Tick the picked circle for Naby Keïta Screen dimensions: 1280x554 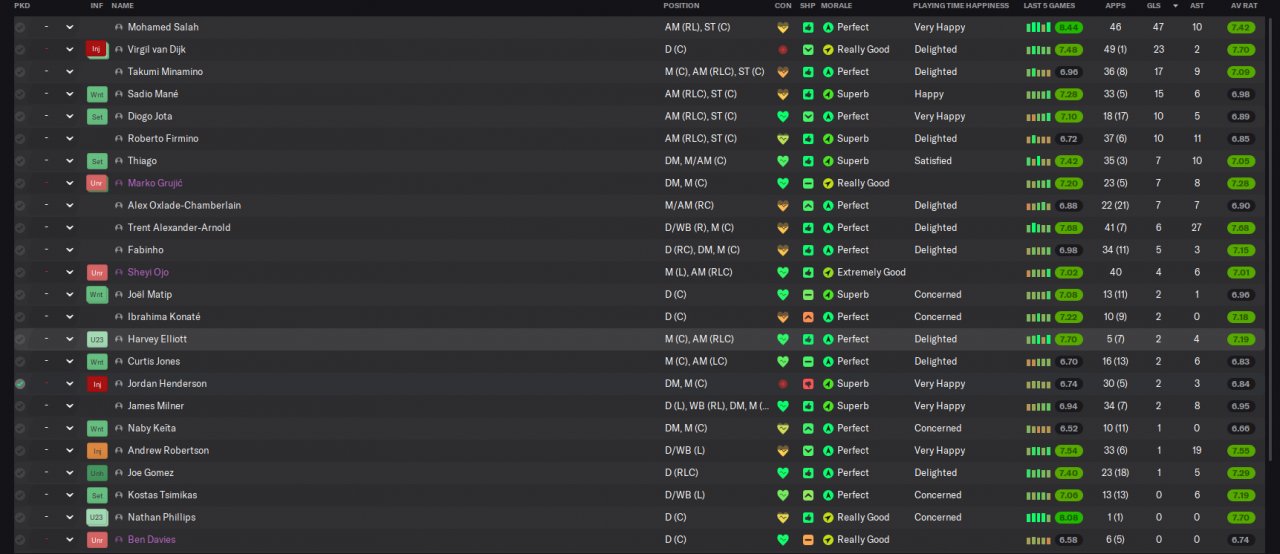pos(20,428)
